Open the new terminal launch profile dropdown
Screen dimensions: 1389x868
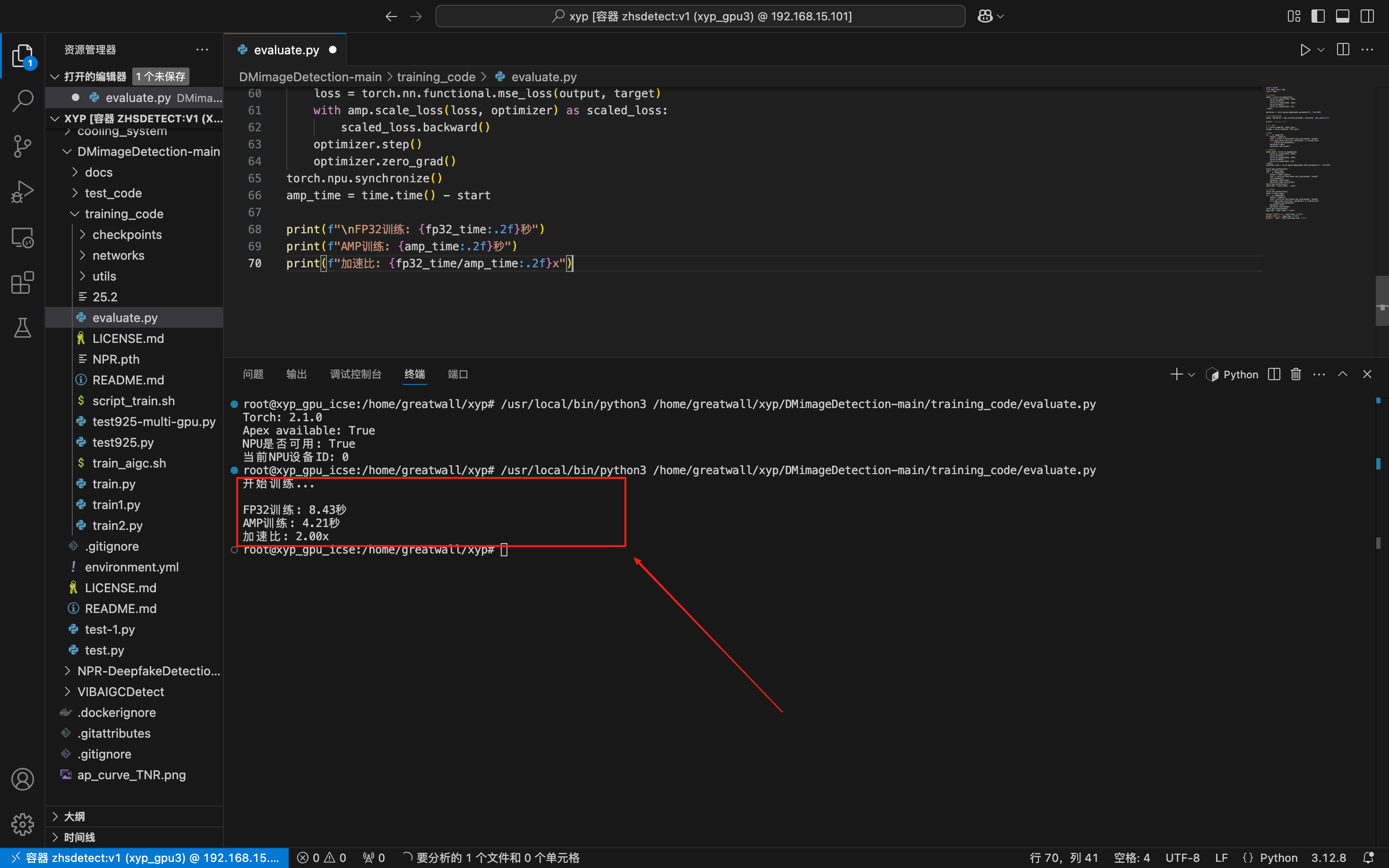pos(1192,375)
